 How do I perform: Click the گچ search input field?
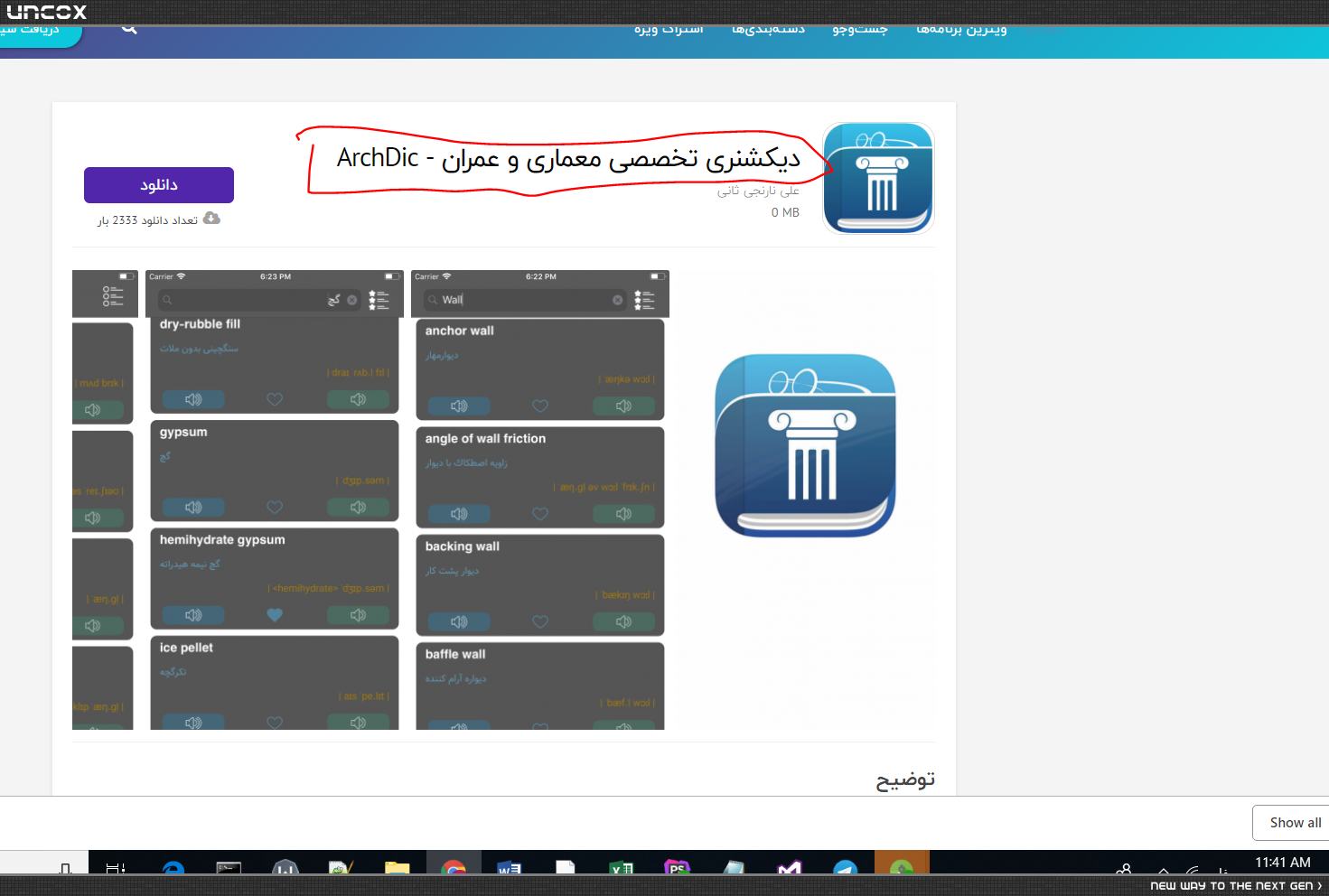pos(260,300)
